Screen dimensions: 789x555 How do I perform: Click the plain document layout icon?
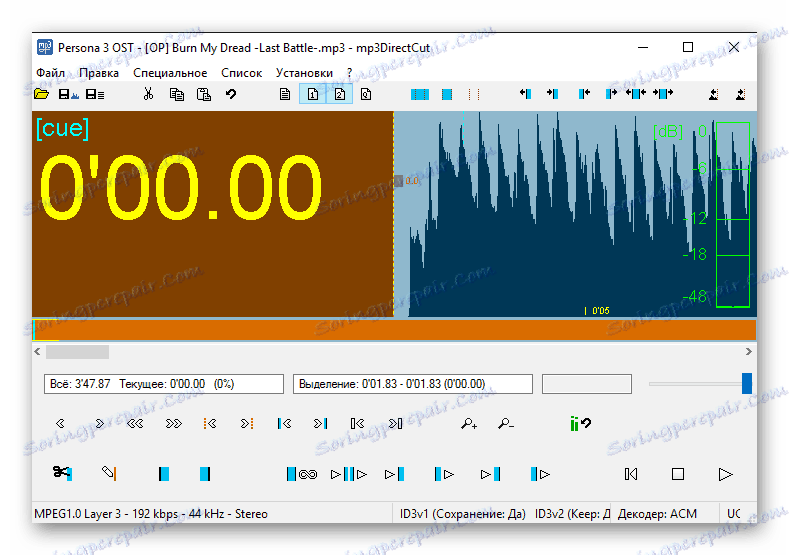[285, 94]
